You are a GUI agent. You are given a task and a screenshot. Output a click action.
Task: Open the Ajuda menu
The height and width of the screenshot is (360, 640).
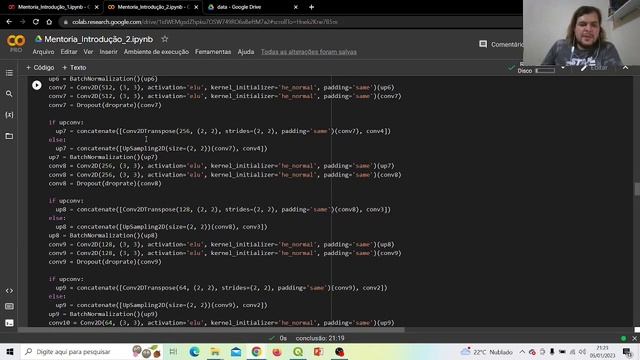[246, 52]
